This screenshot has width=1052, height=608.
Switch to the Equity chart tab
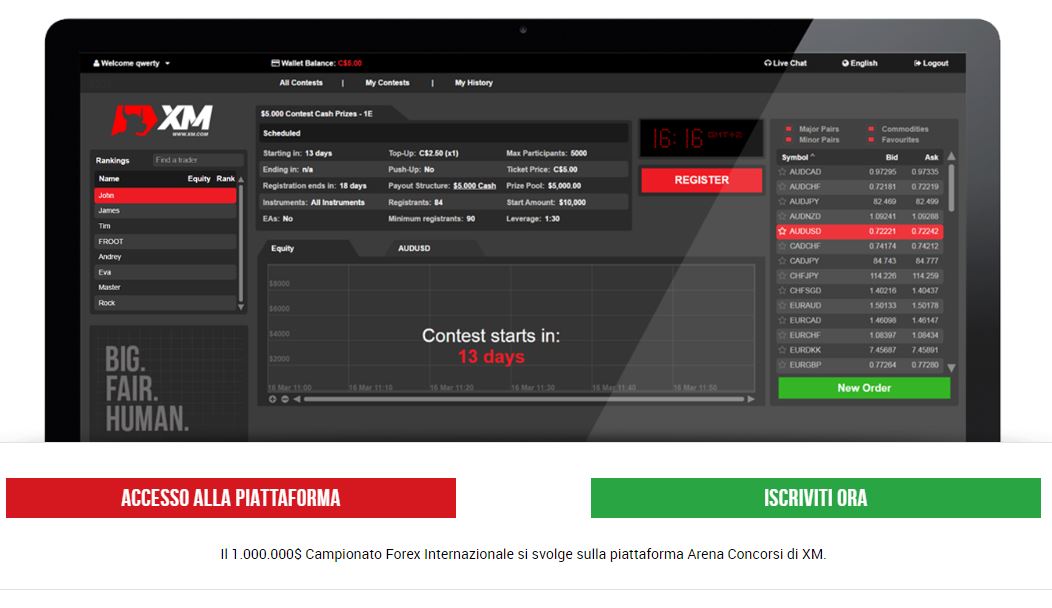pos(282,248)
